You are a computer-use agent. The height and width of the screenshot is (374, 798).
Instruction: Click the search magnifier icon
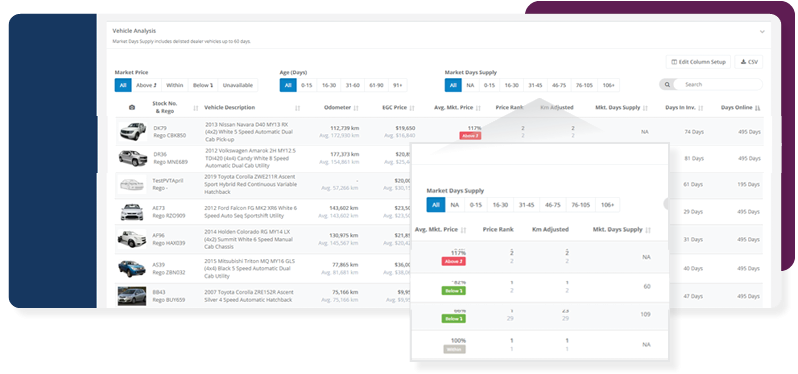coord(667,84)
